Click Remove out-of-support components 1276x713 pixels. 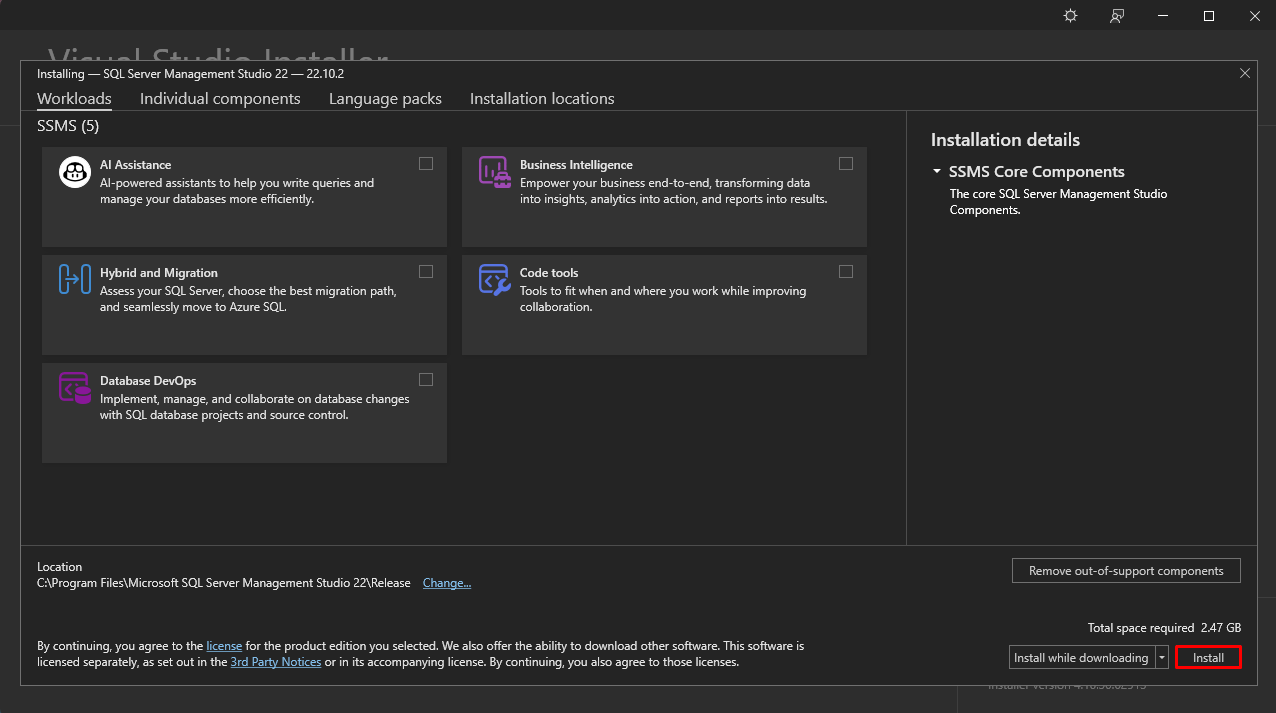click(x=1126, y=571)
